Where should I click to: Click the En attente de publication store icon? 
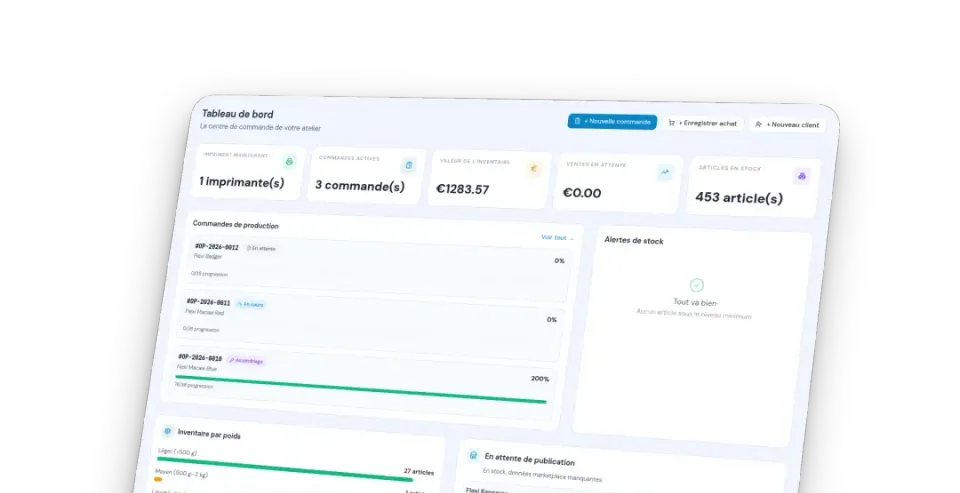click(x=473, y=456)
